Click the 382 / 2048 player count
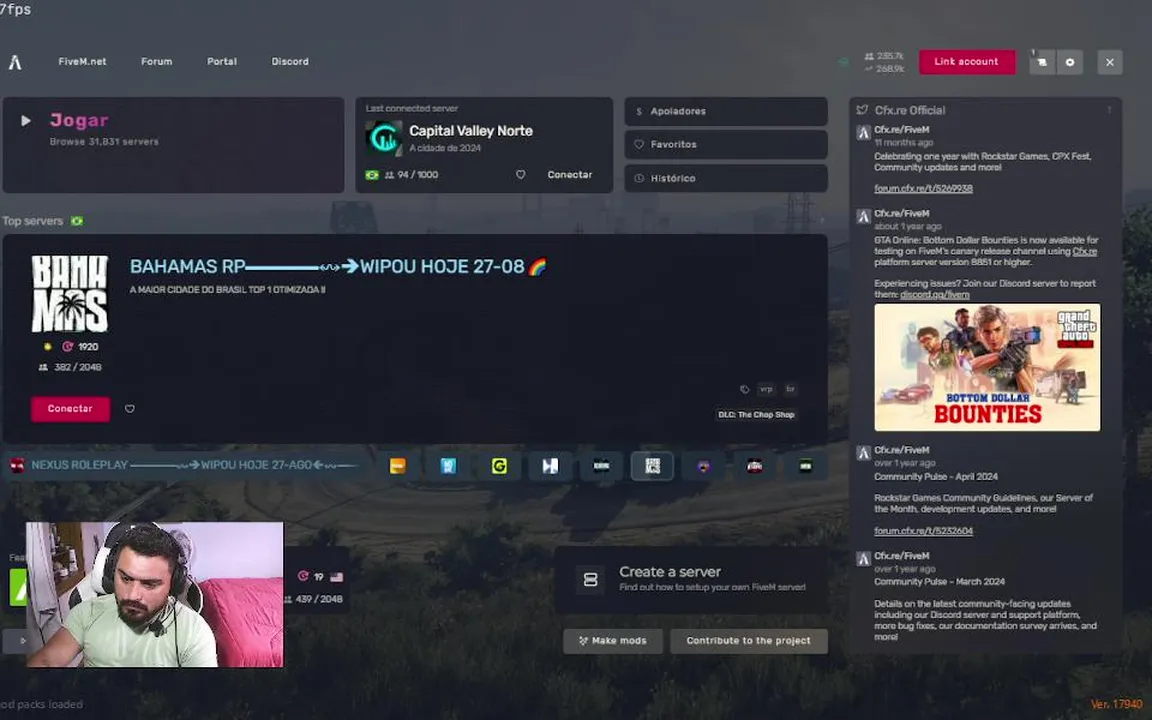The width and height of the screenshot is (1152, 720). (x=71, y=367)
